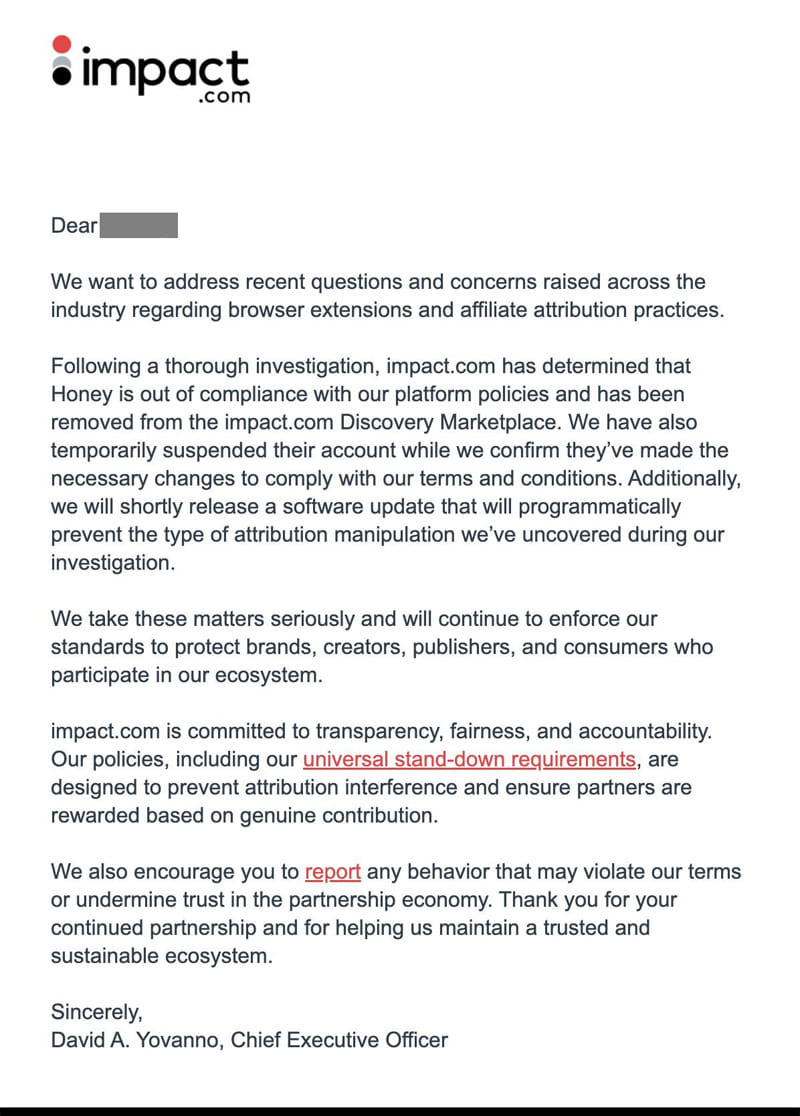Click the '.com' text under logo
Screen dimensions: 800x1116
point(224,96)
